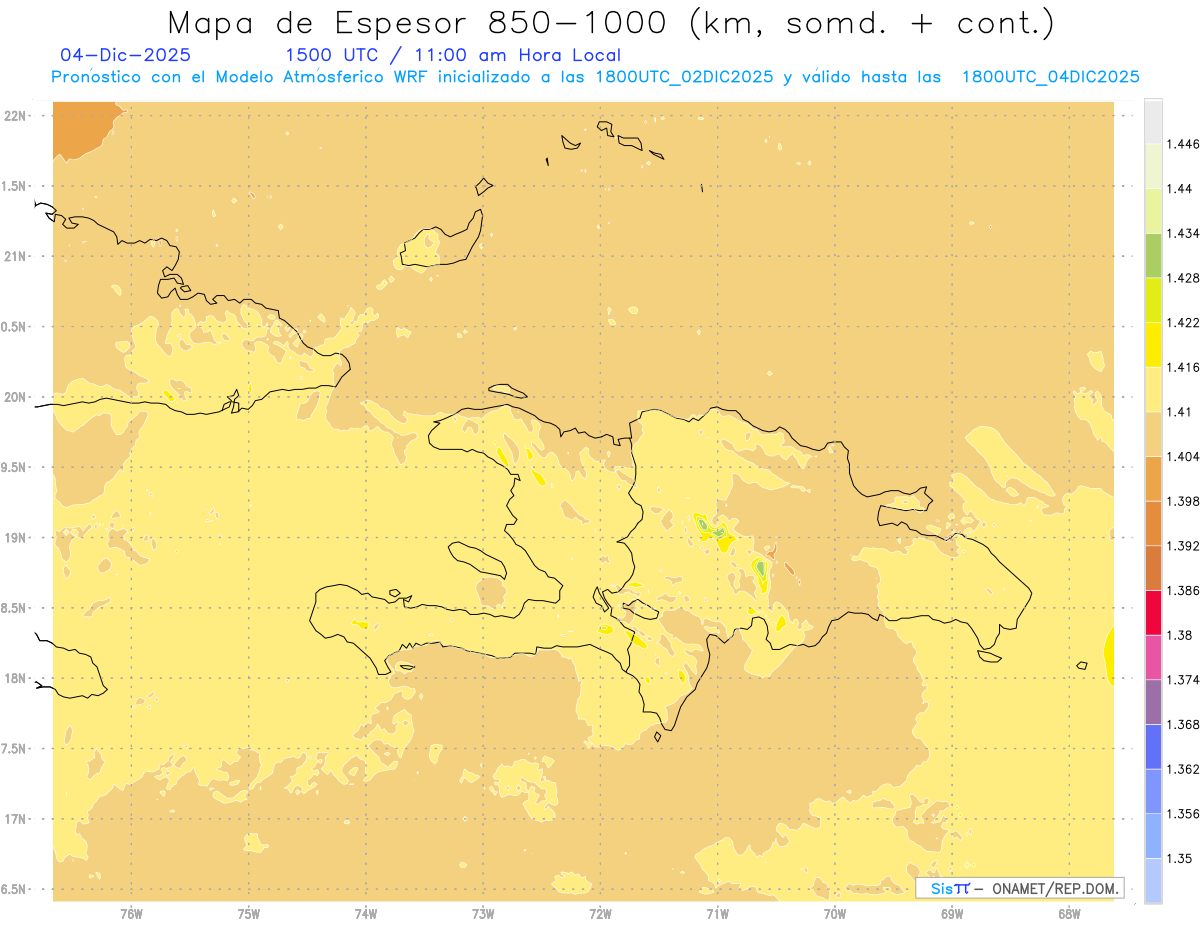
Task: Click the color bar label 1.428
Action: [1183, 278]
